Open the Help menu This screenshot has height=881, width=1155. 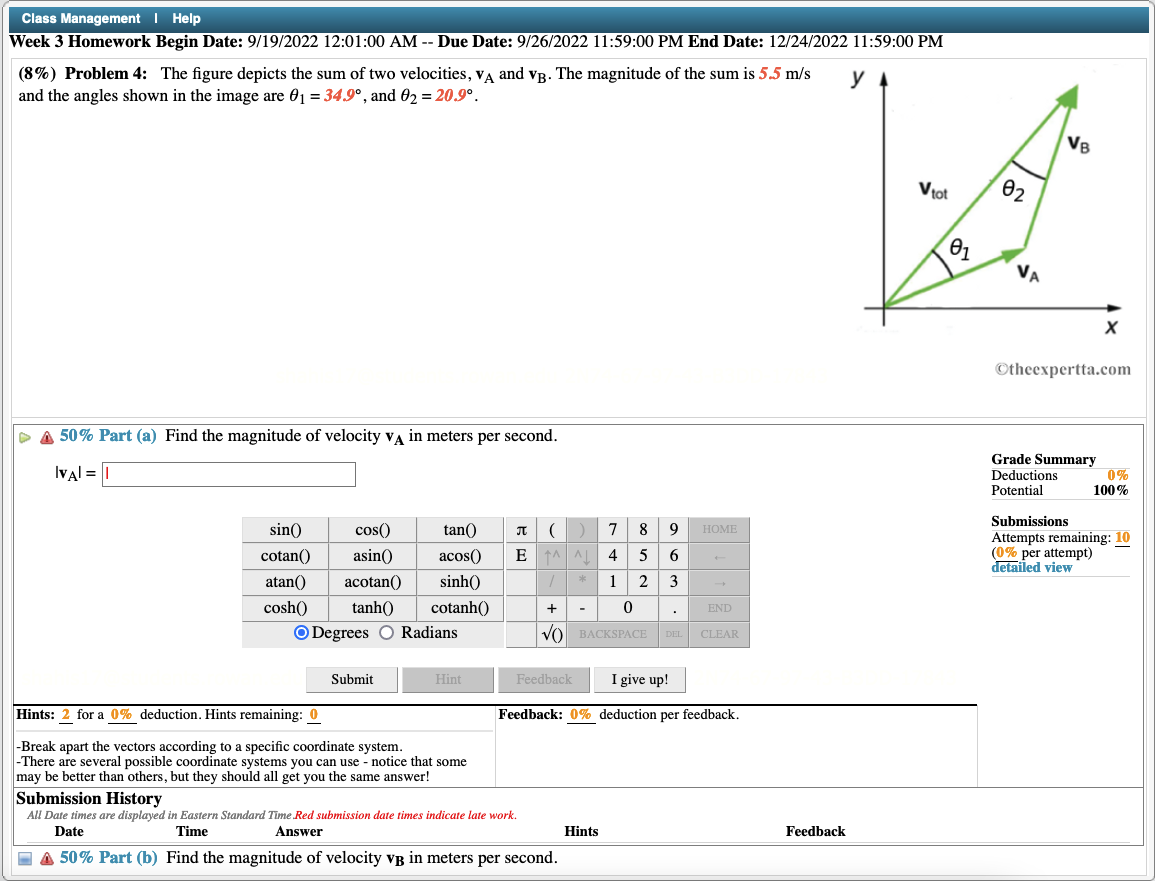point(186,18)
